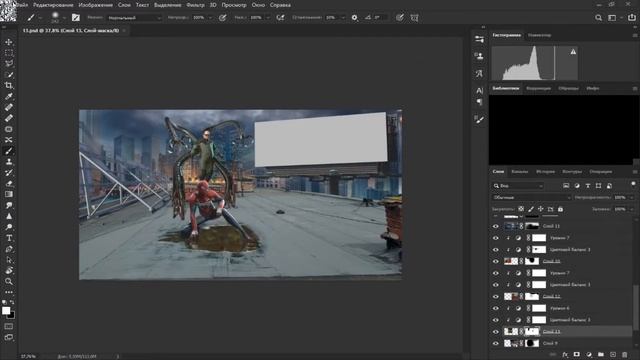This screenshot has height=360, width=640.
Task: Select the Clone Stamp tool
Action: pyautogui.click(x=9, y=162)
